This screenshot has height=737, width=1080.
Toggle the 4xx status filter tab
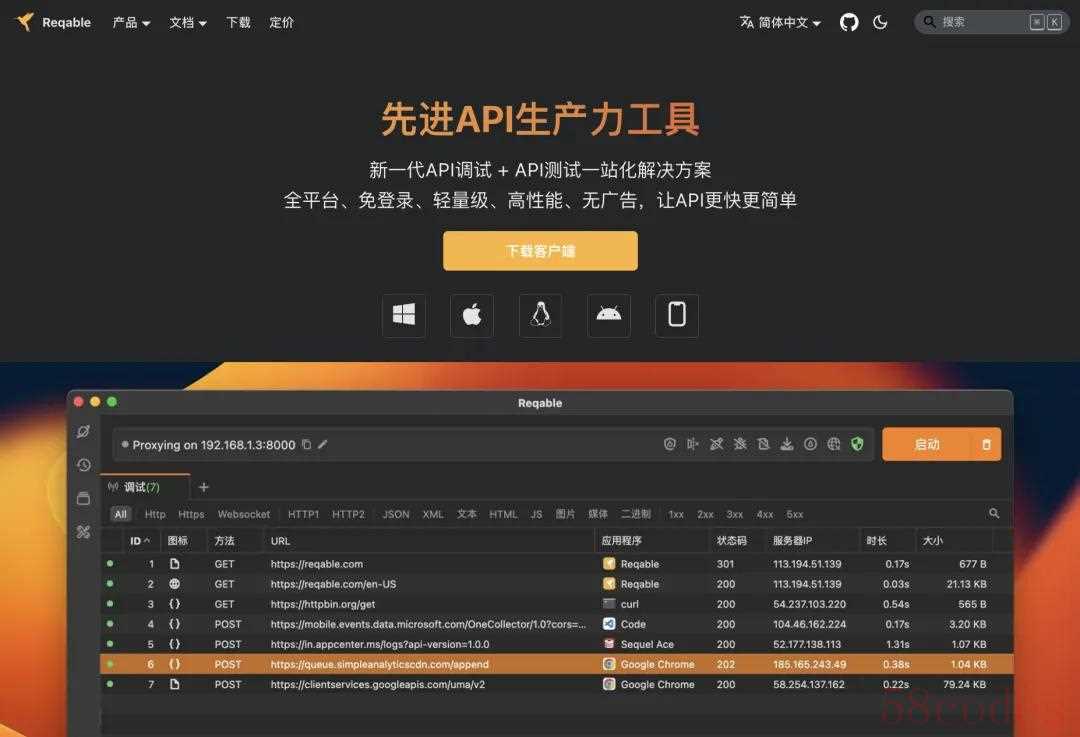[x=765, y=515]
